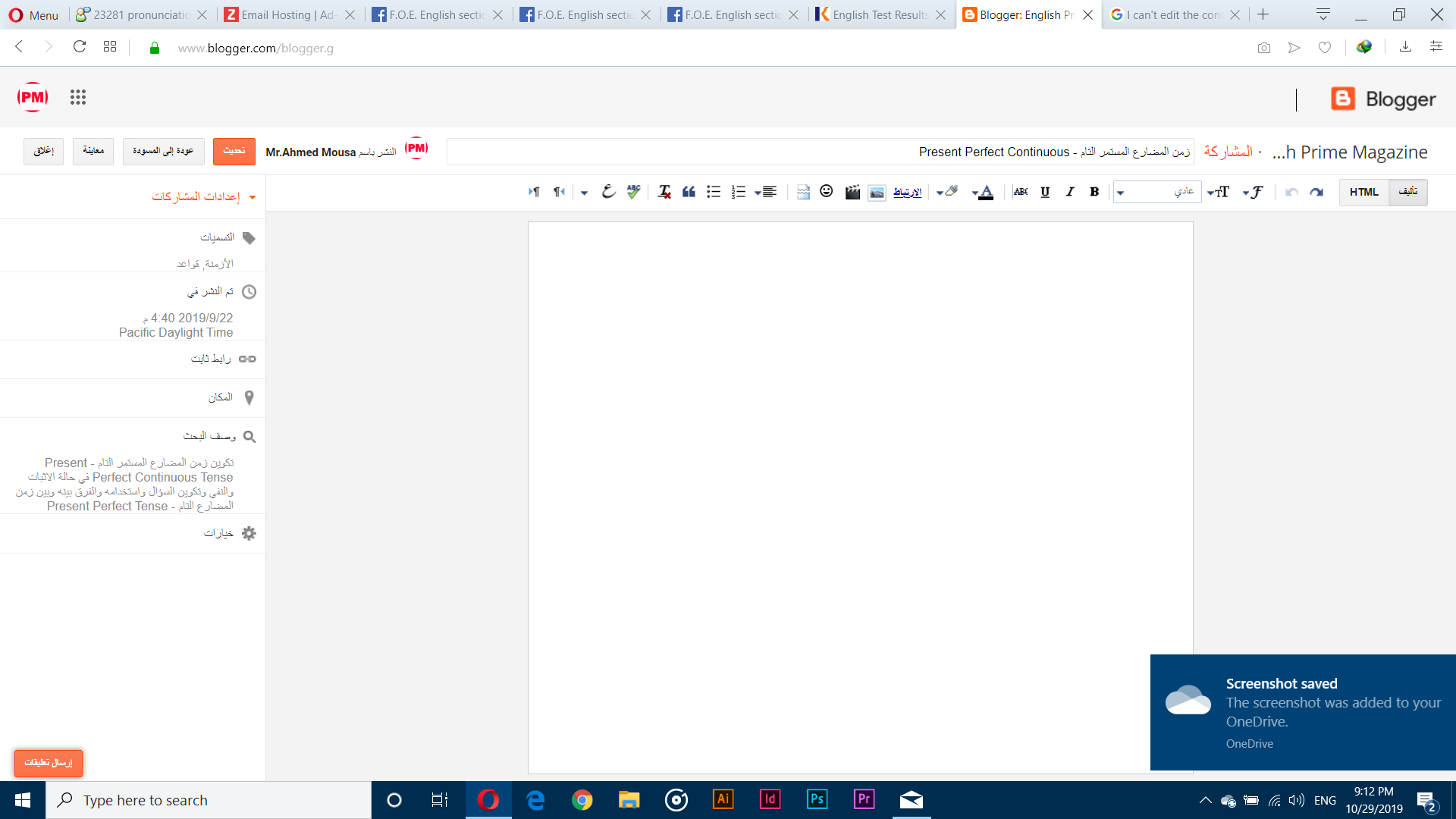Open Photoshop from taskbar

click(817, 800)
